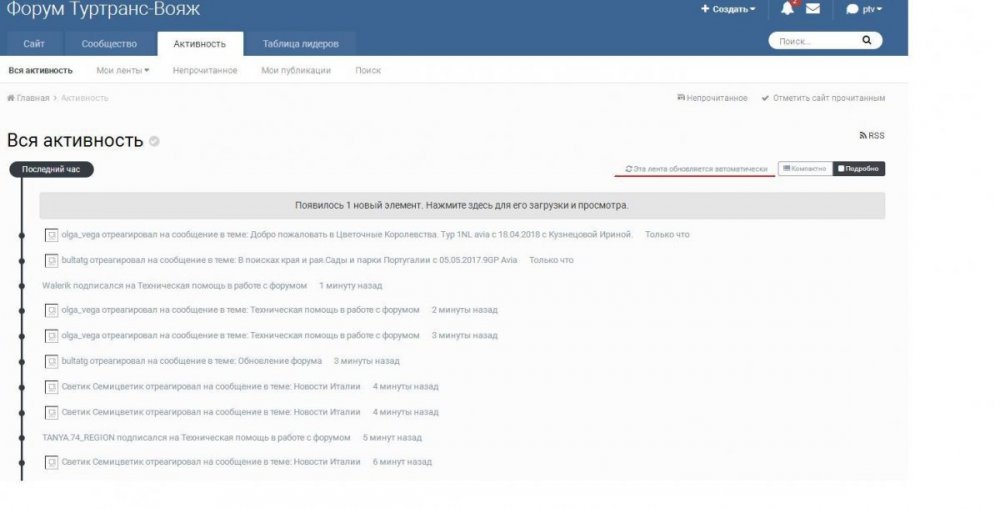
Task: Switch to the Сайт tab
Action: [34, 43]
